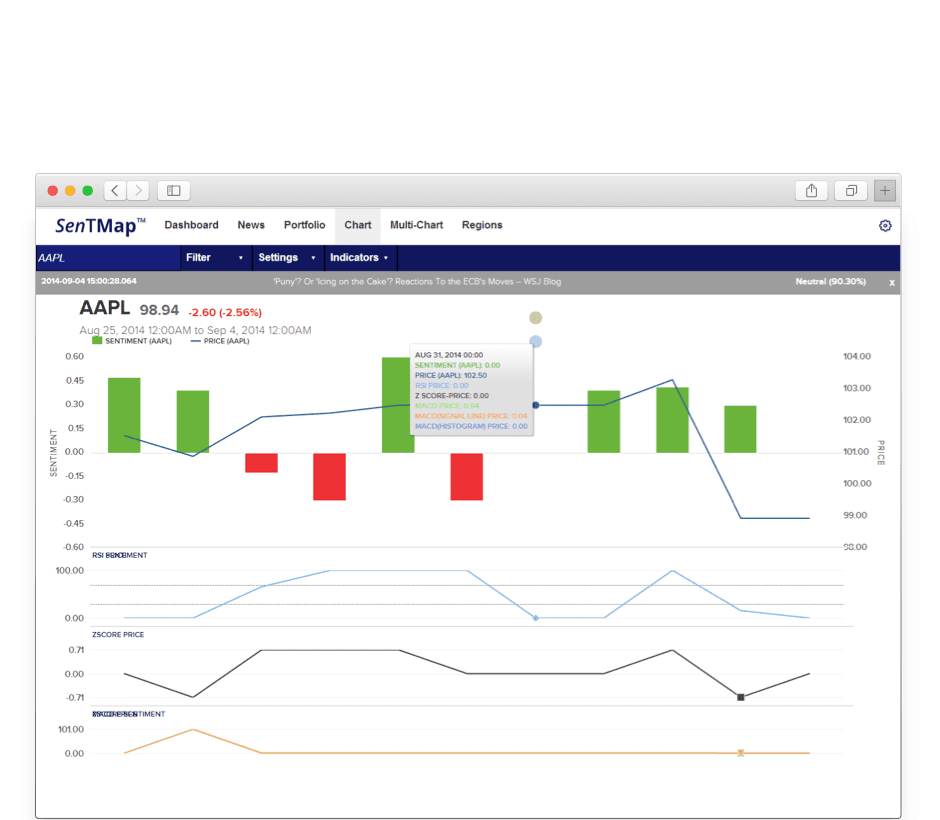Toggle the SENTIMENT (AAPL) legend entry
The height and width of the screenshot is (820, 940).
tap(132, 341)
